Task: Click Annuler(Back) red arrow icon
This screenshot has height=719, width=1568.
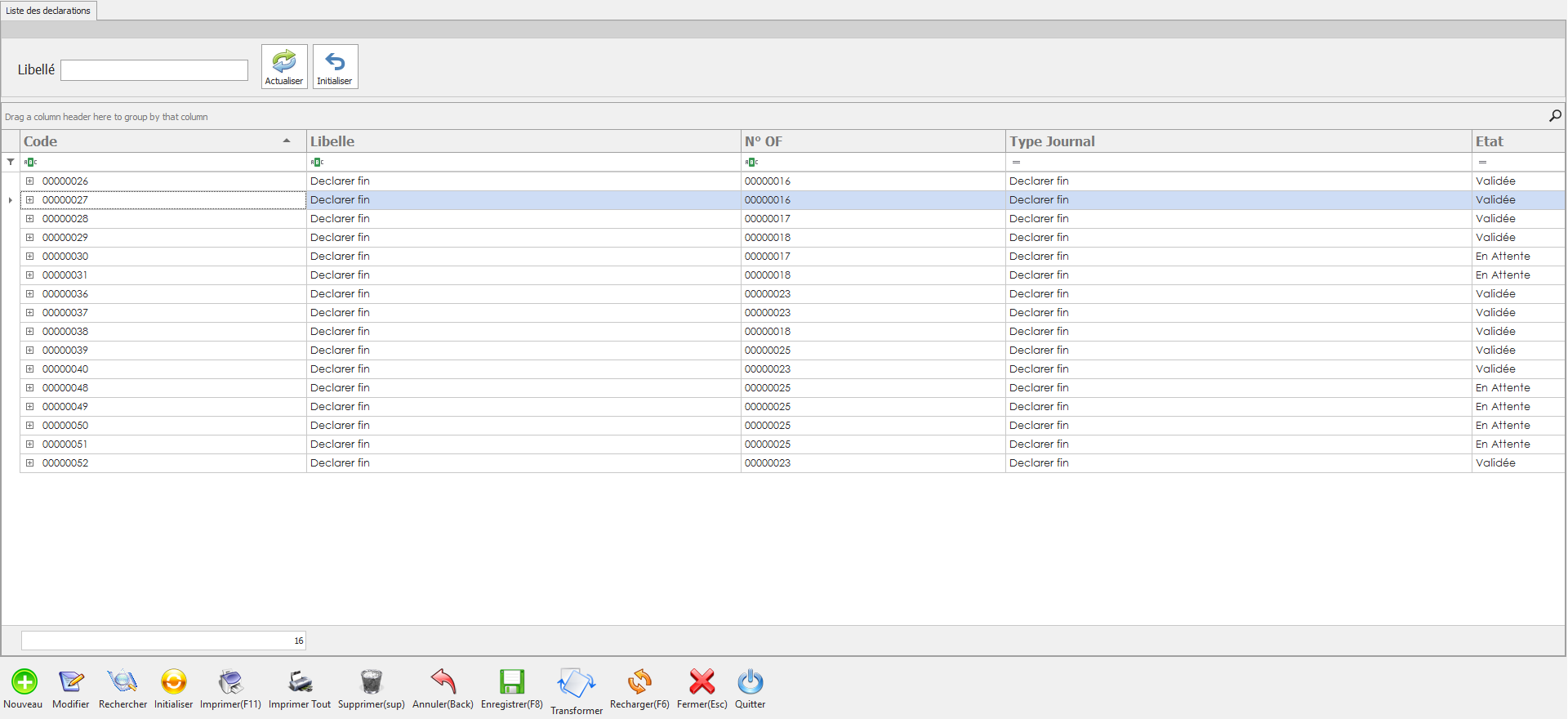Action: tap(443, 681)
